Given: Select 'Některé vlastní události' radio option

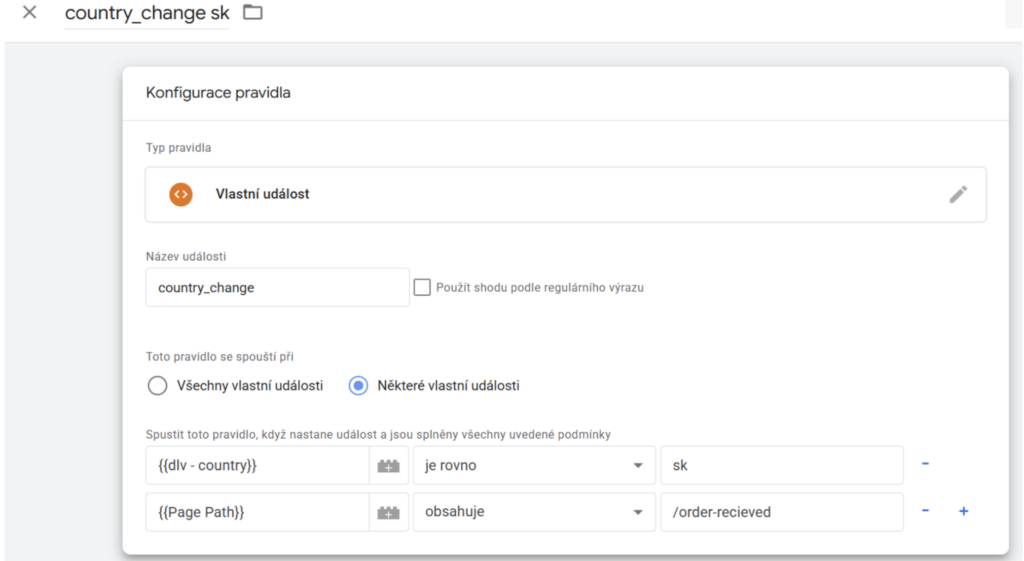Looking at the screenshot, I should coord(358,385).
